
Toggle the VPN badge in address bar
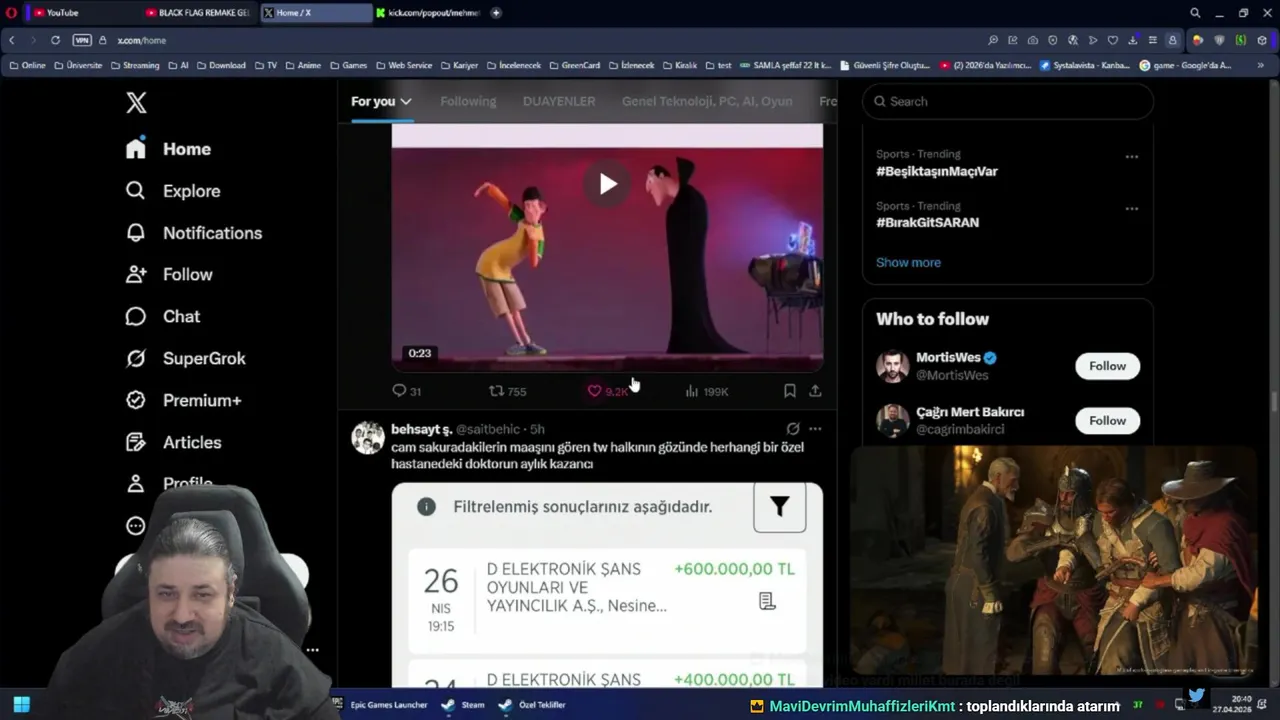(82, 40)
